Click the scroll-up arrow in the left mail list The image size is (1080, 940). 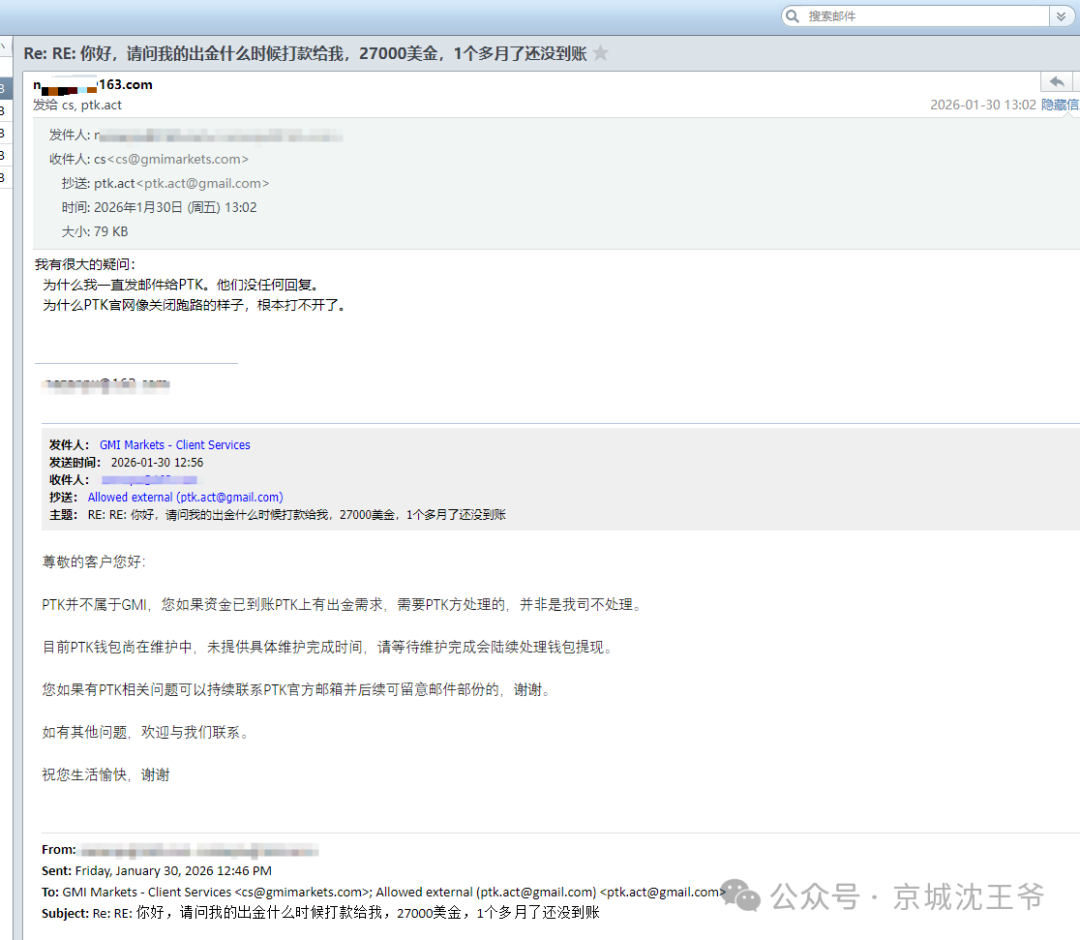point(4,45)
